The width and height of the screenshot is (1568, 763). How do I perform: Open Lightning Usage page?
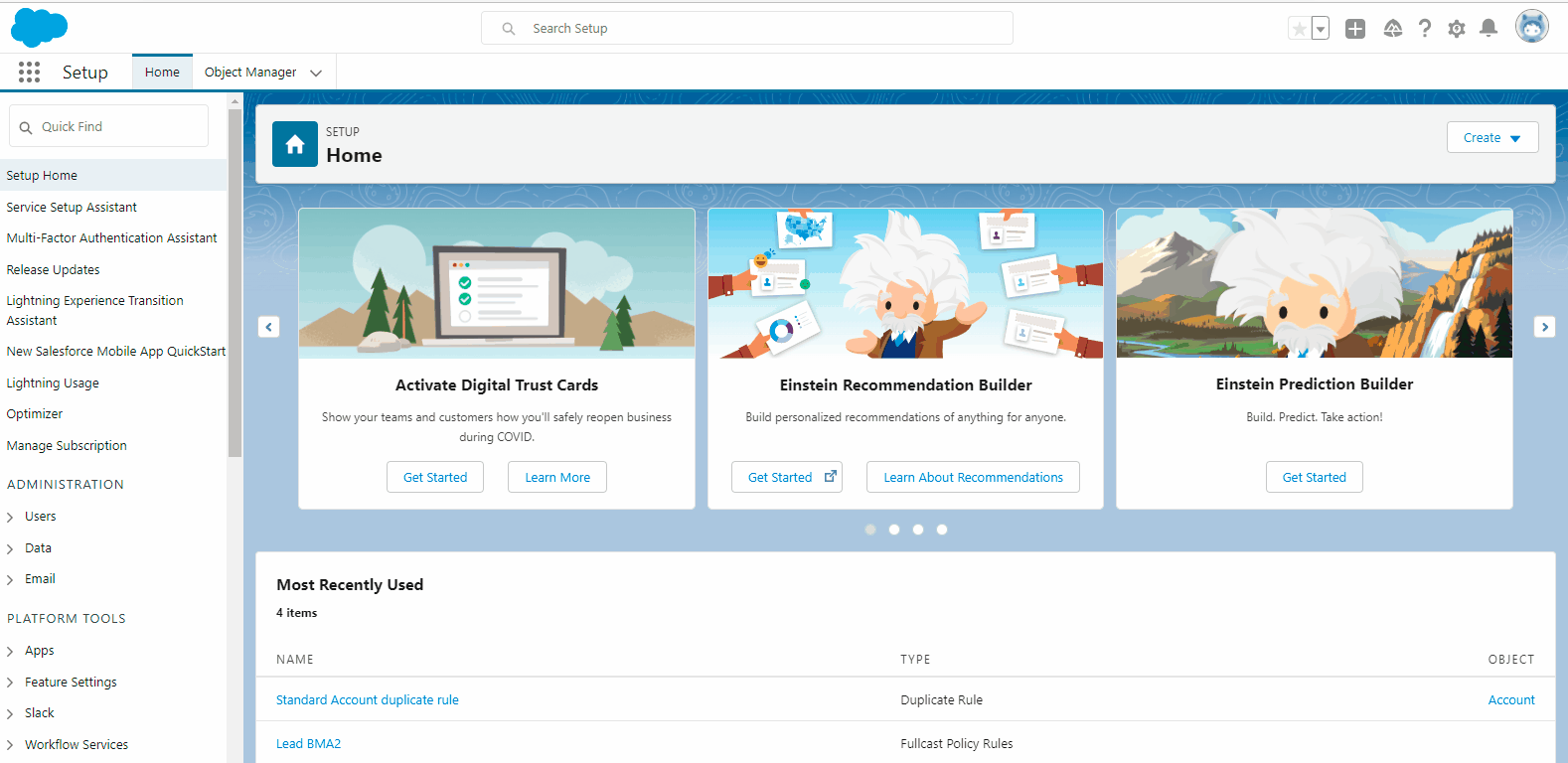point(53,382)
